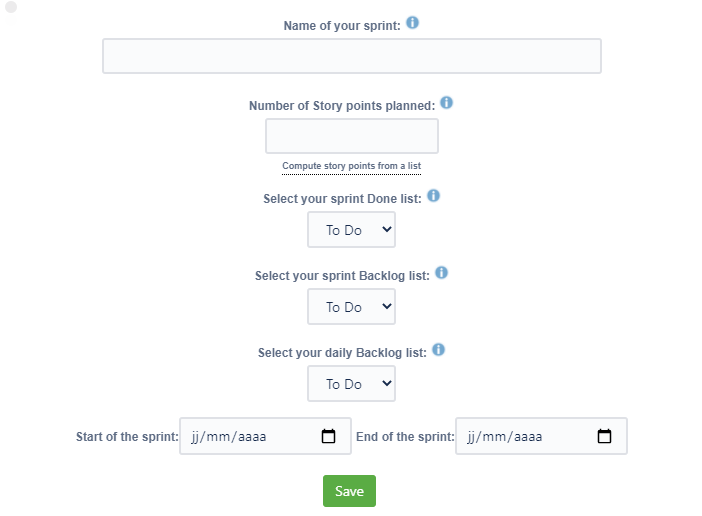Click info icon for sprint Done list
Viewport: 702px width, 516px height.
click(433, 196)
